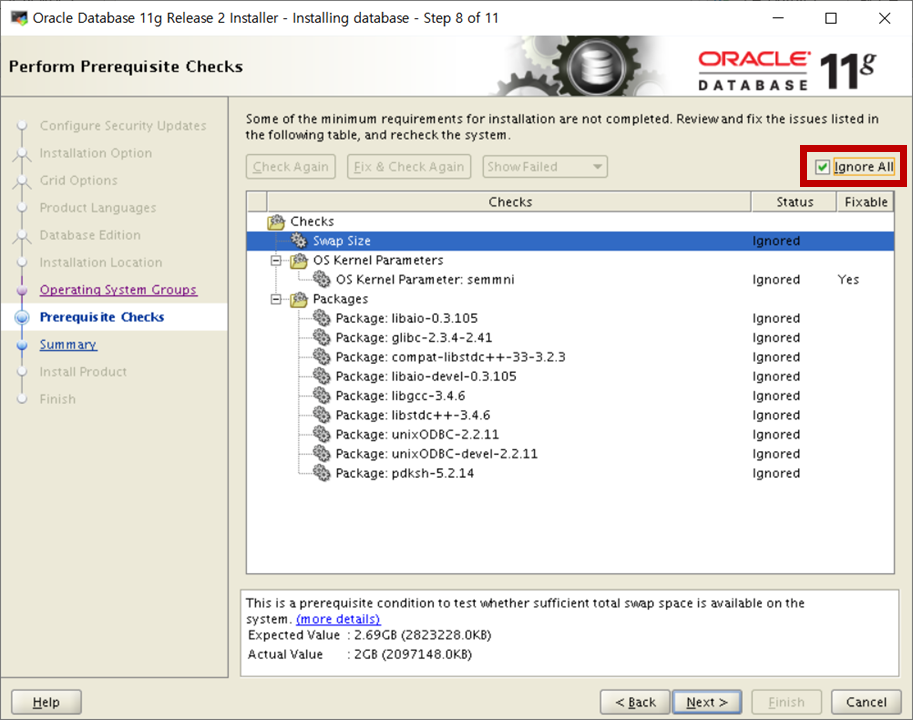Click gear icon for pdksh-5.2.14 package
Image resolution: width=913 pixels, height=720 pixels.
click(321, 473)
